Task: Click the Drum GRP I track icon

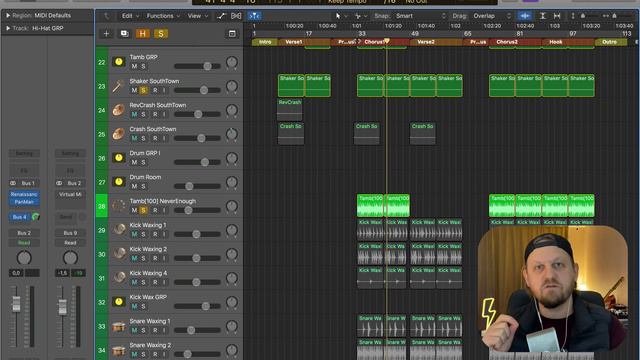Action: click(119, 158)
